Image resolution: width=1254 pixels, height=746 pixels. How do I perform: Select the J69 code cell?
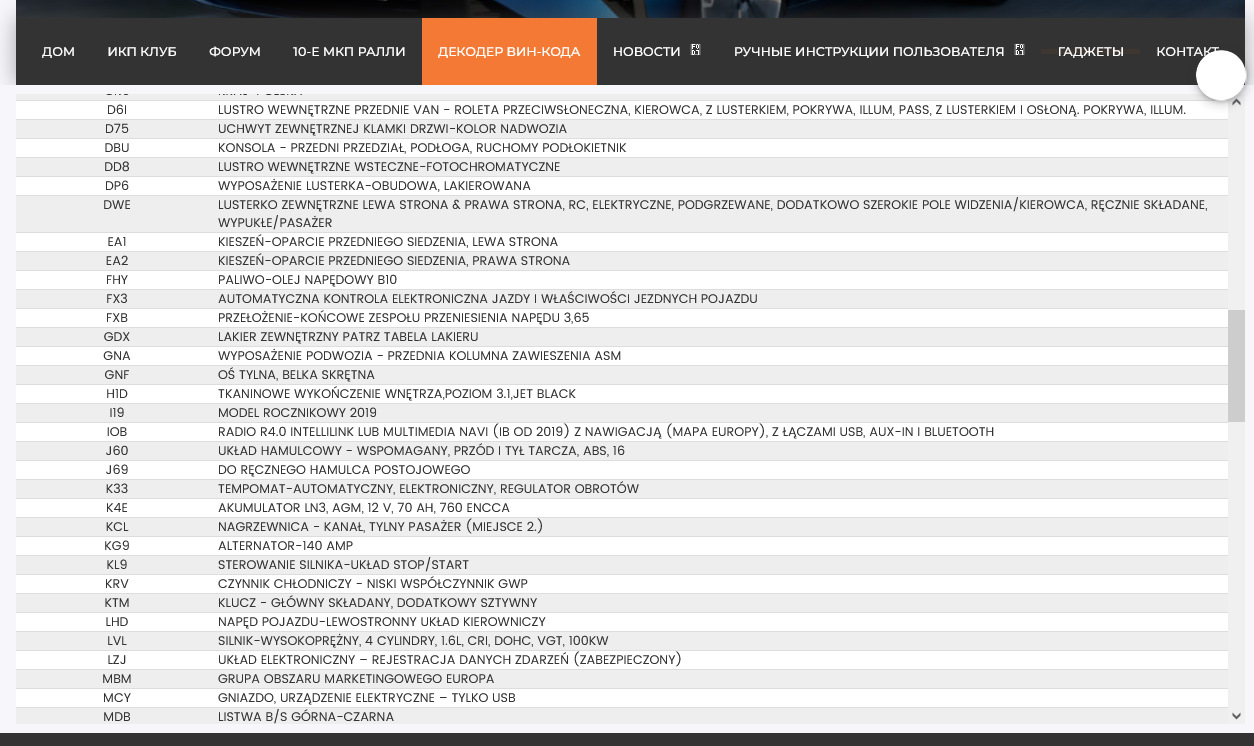click(x=117, y=470)
